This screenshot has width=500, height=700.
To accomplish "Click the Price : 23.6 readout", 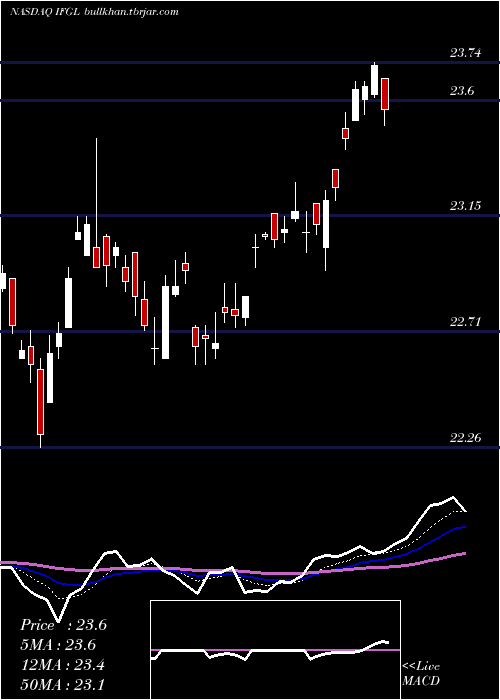I will pyautogui.click(x=63, y=625).
